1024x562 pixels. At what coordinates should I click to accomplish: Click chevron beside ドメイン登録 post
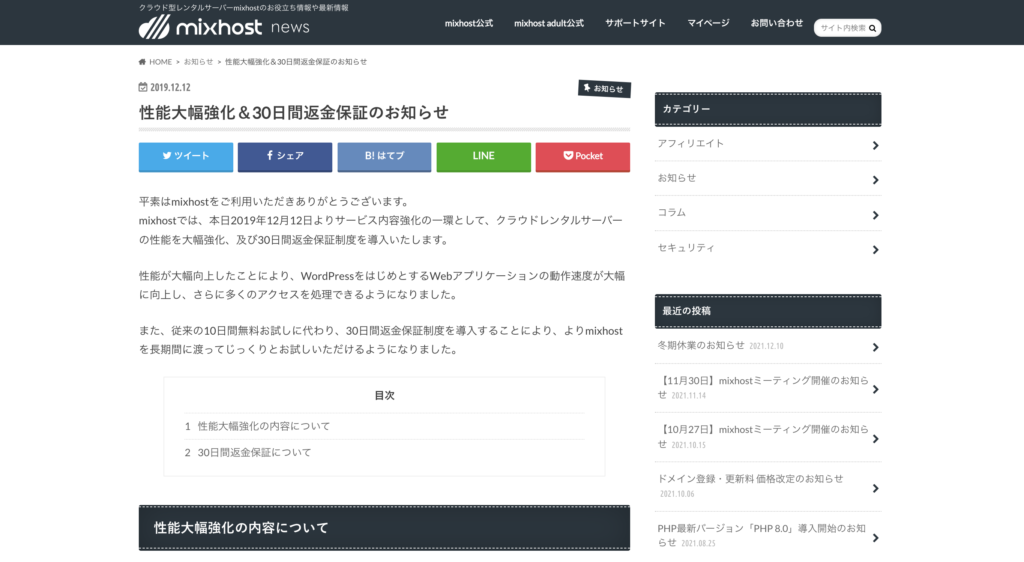[x=875, y=489]
